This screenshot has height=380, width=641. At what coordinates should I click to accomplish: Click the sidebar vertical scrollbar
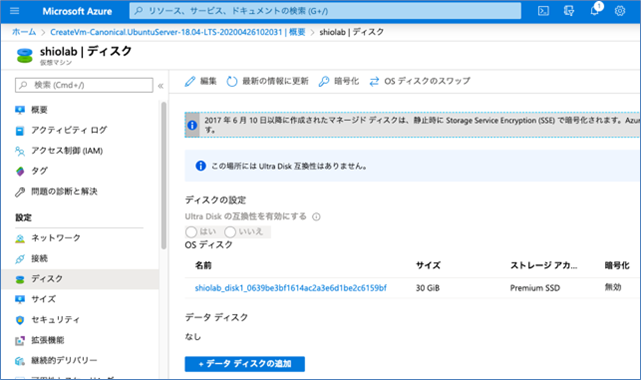click(164, 175)
